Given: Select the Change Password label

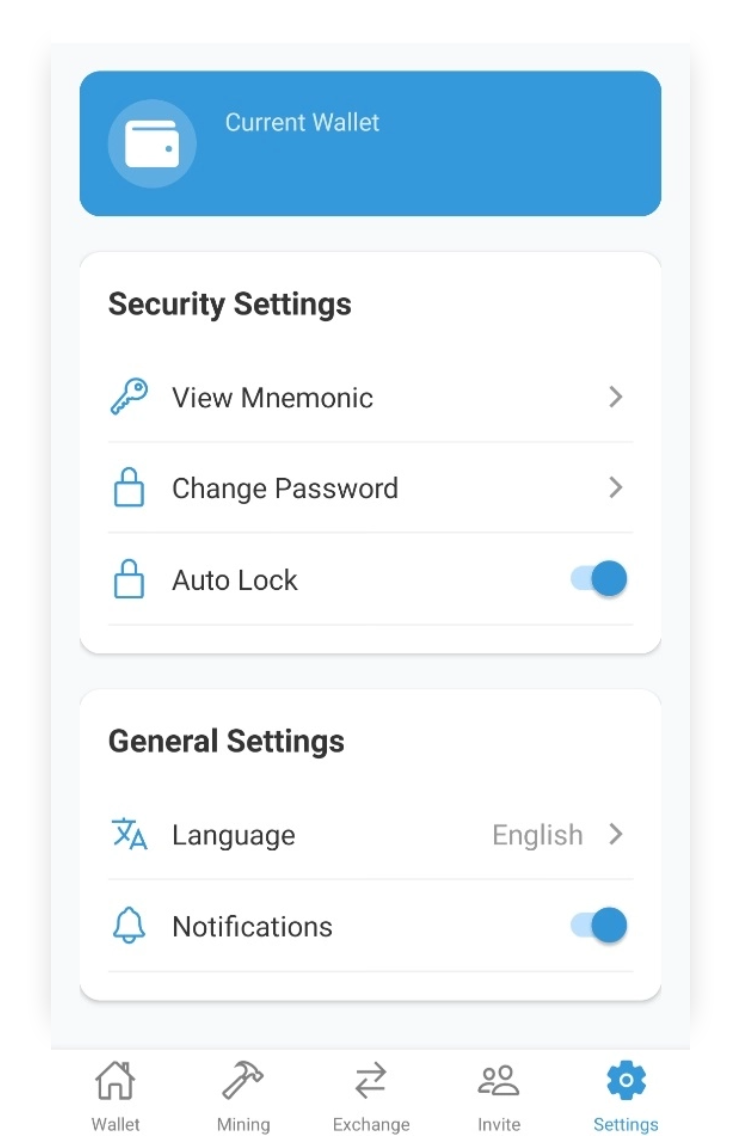Looking at the screenshot, I should [x=285, y=488].
